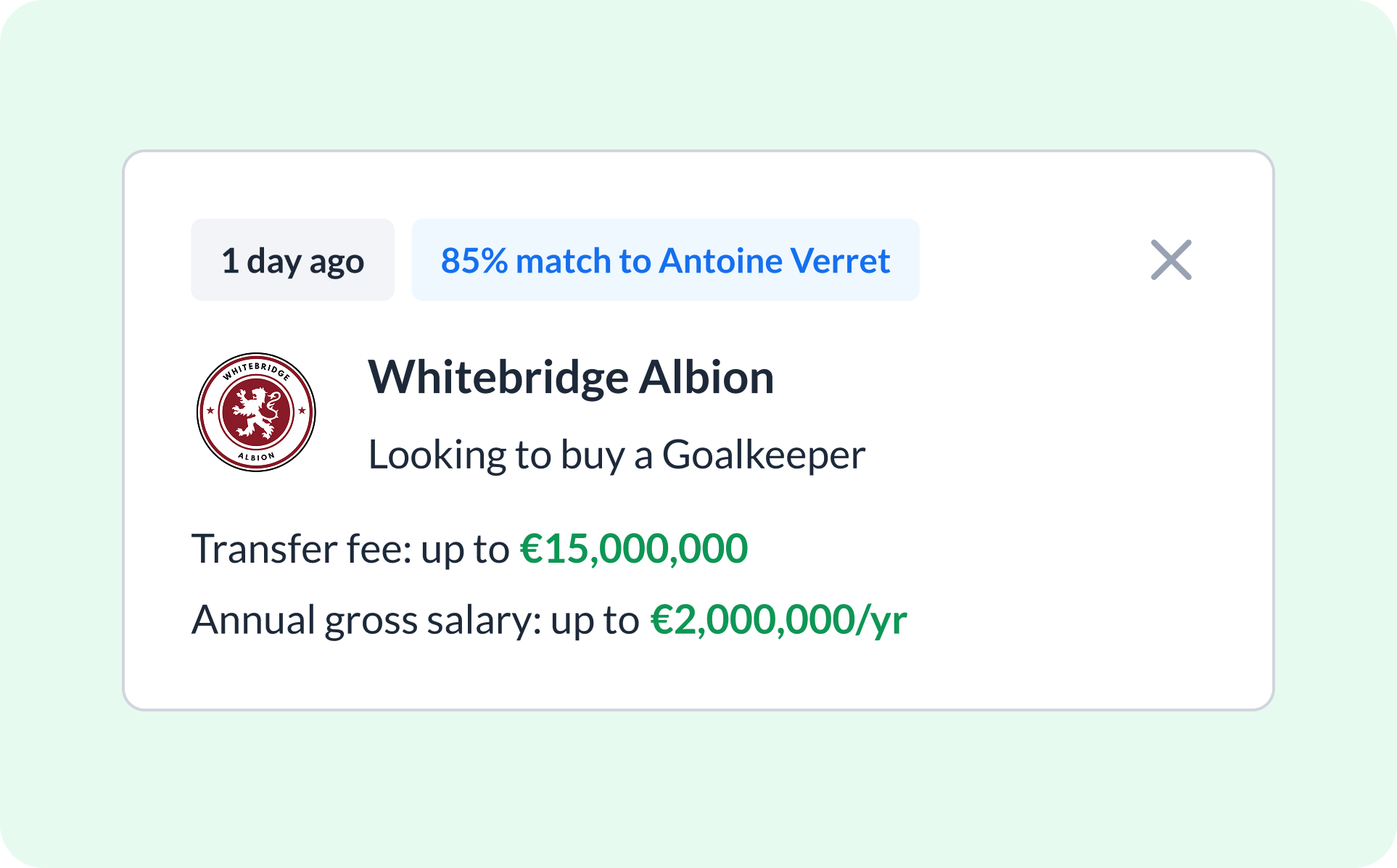The image size is (1397, 868).
Task: Click the 'Annual gross salary' label
Action: point(366,620)
